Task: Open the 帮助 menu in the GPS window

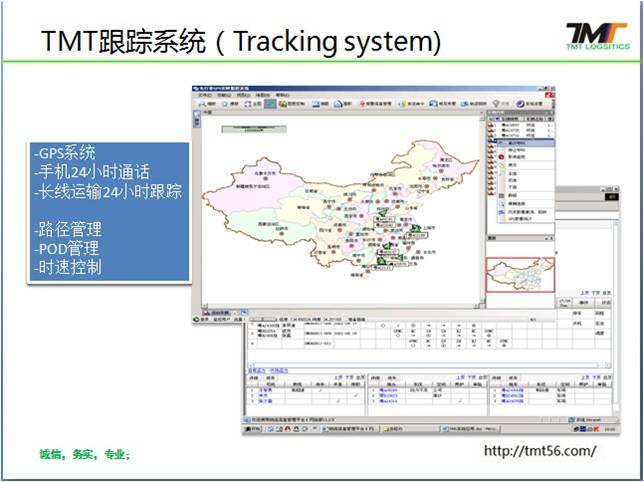Action: (282, 95)
